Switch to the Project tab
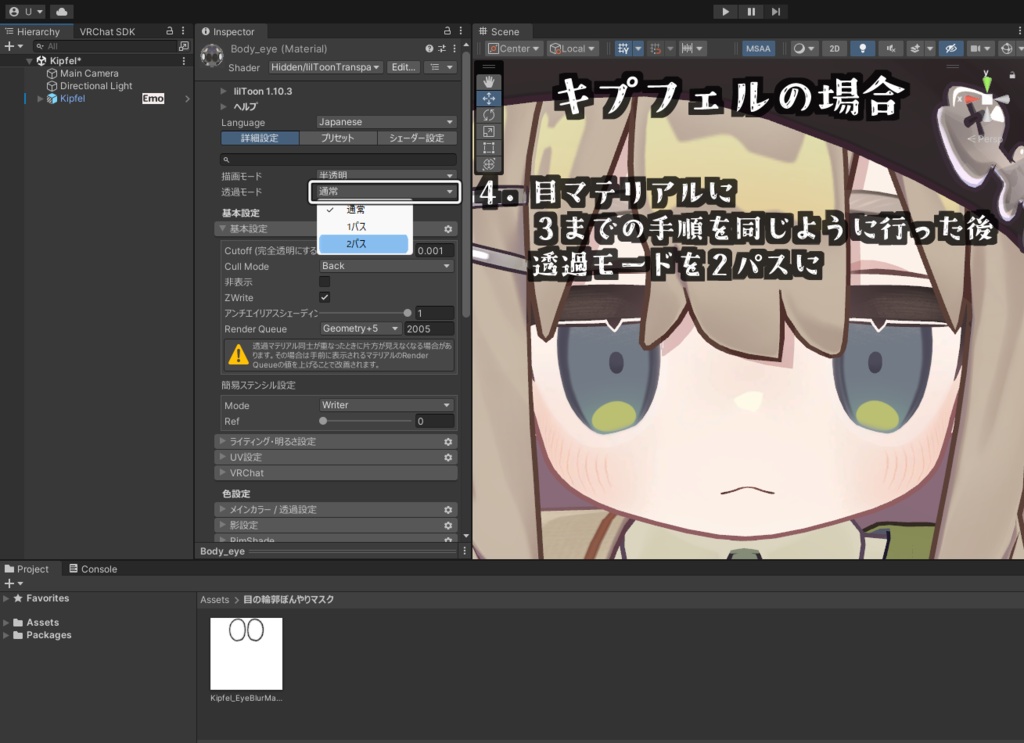Screen dimensions: 1024x743 point(27,569)
